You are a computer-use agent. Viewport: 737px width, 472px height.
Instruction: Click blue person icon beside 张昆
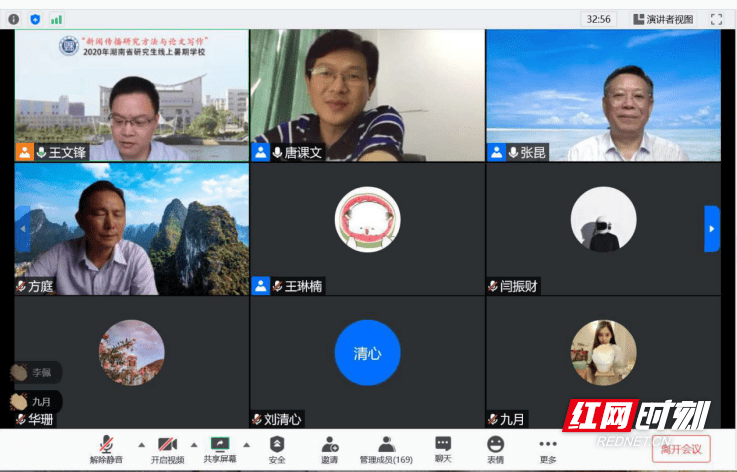[496, 152]
